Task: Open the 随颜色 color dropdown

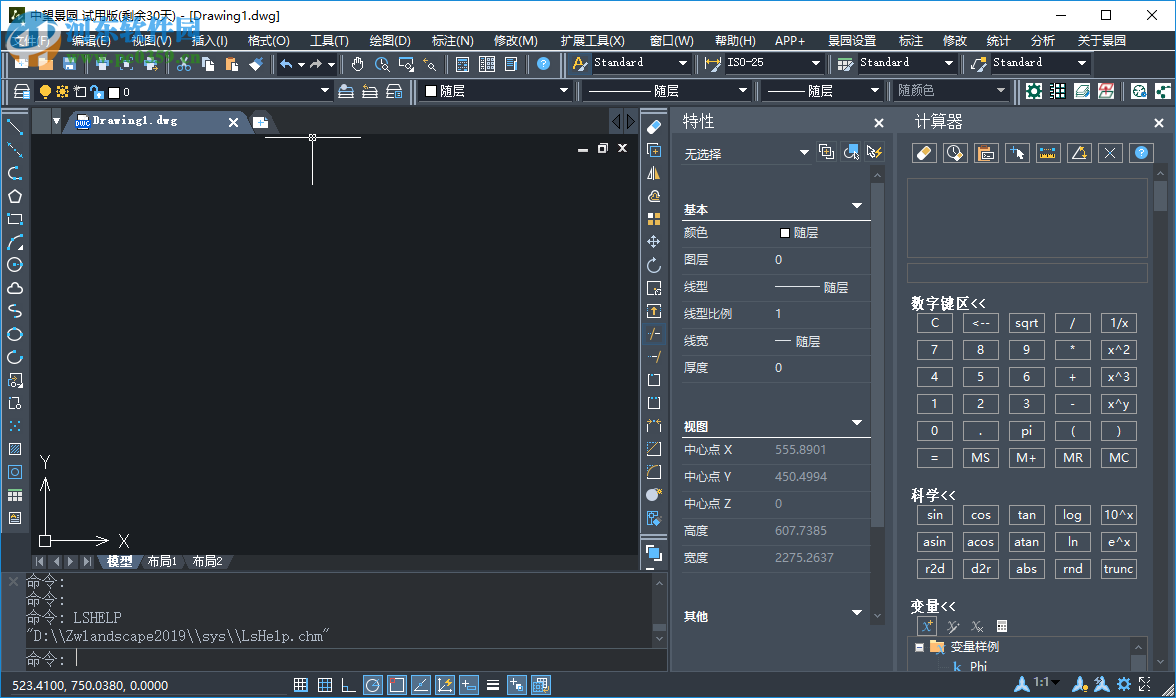Action: (1002, 91)
